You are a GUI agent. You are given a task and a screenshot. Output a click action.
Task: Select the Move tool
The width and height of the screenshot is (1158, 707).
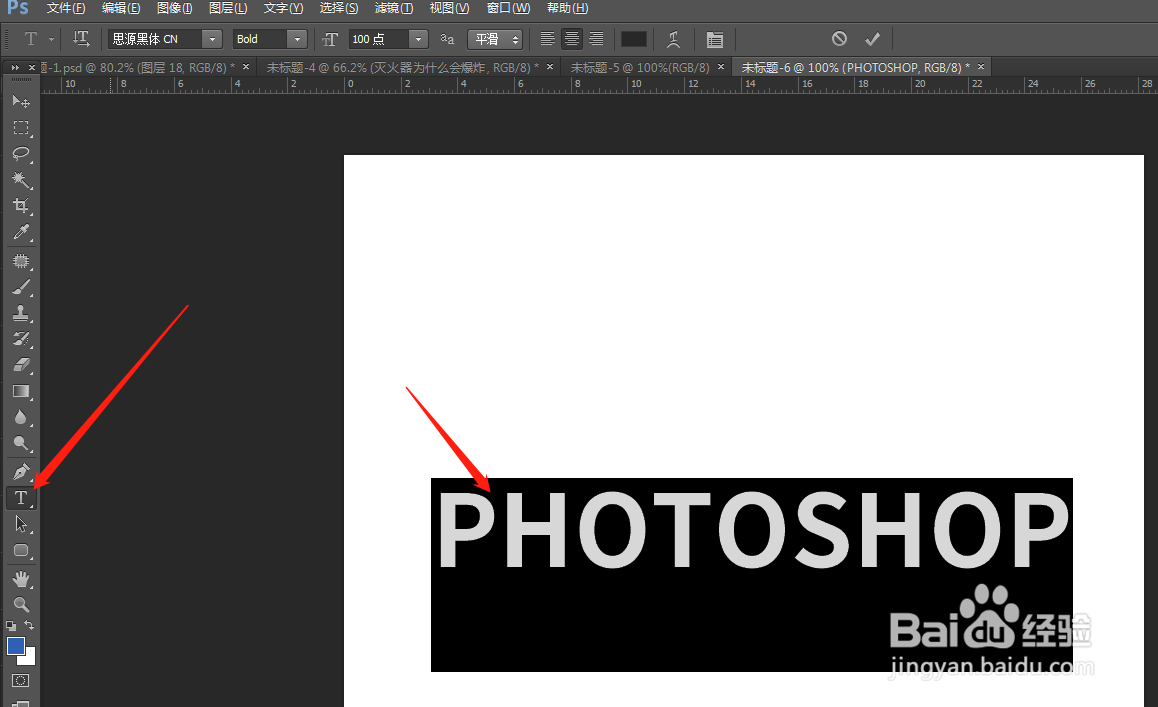(21, 101)
